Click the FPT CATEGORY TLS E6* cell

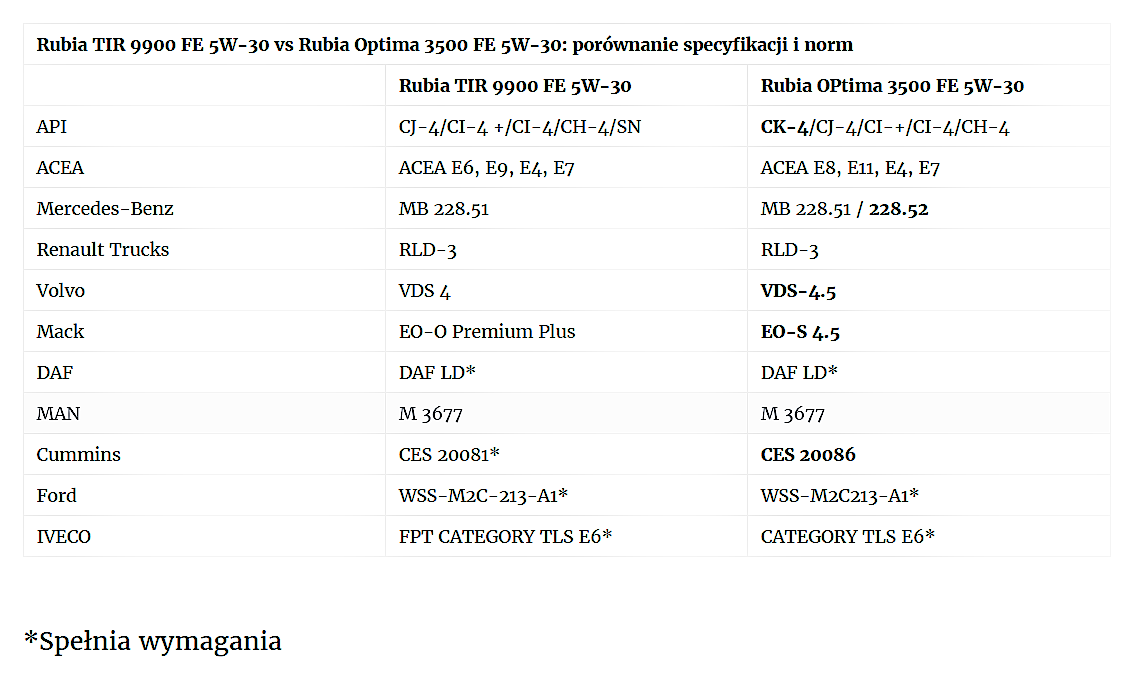click(505, 537)
